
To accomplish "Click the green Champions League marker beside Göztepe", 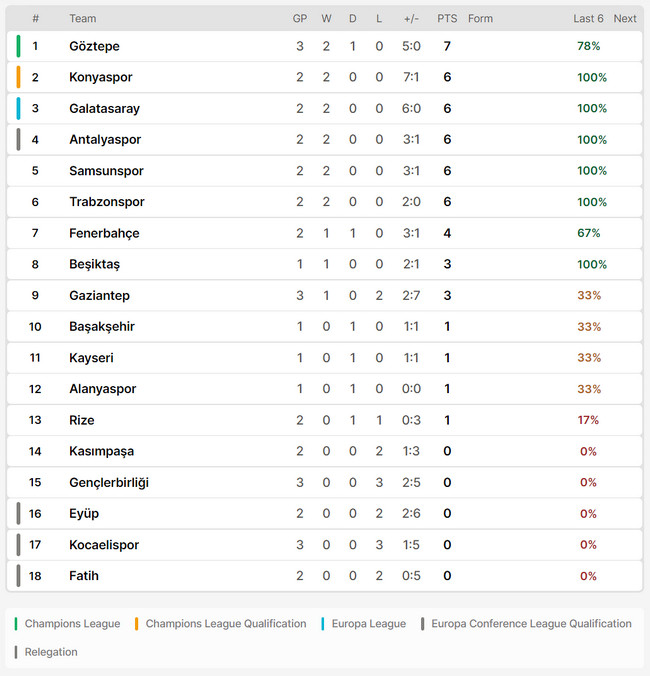I will point(18,46).
